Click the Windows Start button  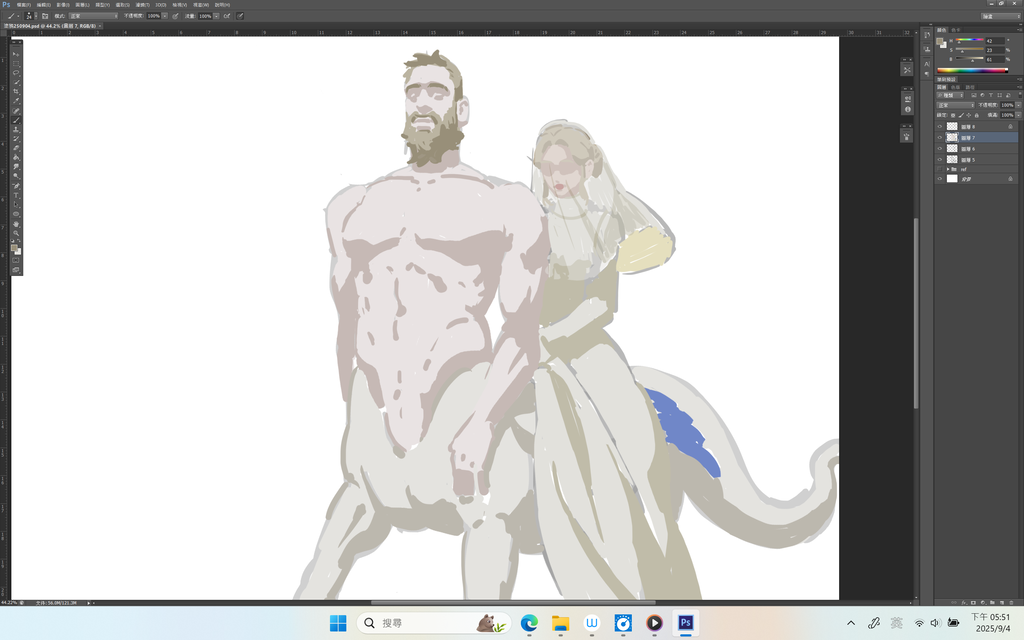pyautogui.click(x=338, y=623)
